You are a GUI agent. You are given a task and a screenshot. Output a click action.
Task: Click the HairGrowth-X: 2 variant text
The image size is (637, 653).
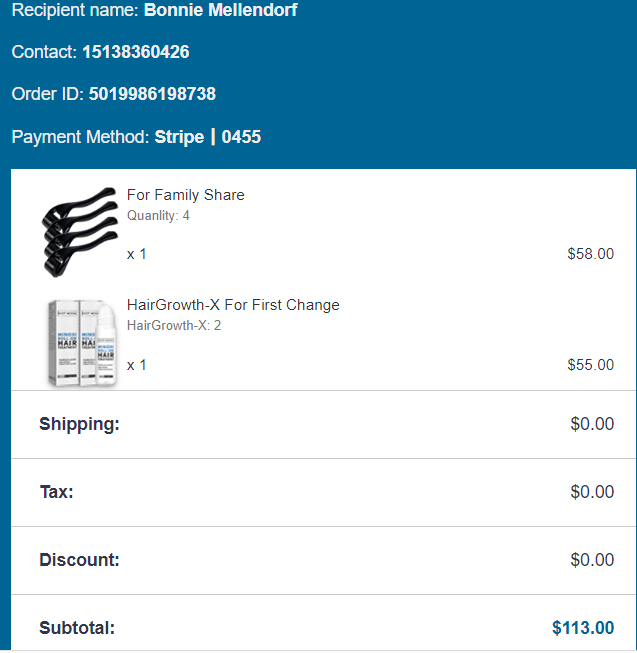tap(174, 326)
